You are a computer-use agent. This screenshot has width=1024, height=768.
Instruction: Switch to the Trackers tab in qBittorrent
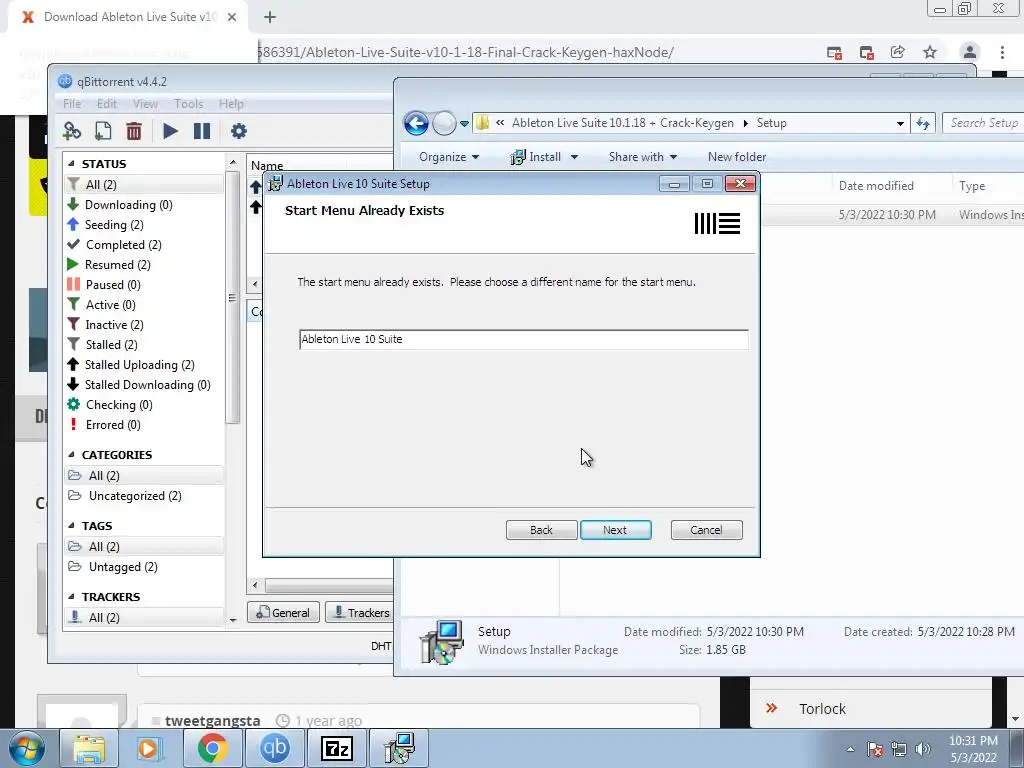(360, 613)
